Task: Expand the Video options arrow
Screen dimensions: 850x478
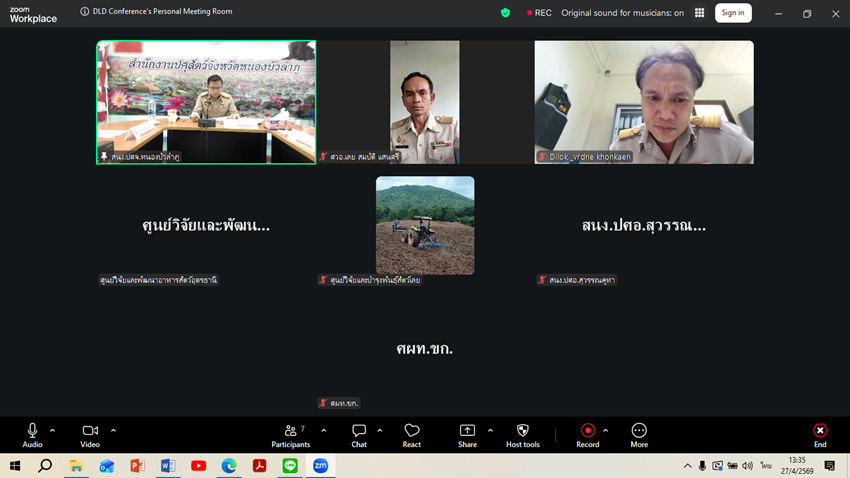Action: point(113,431)
